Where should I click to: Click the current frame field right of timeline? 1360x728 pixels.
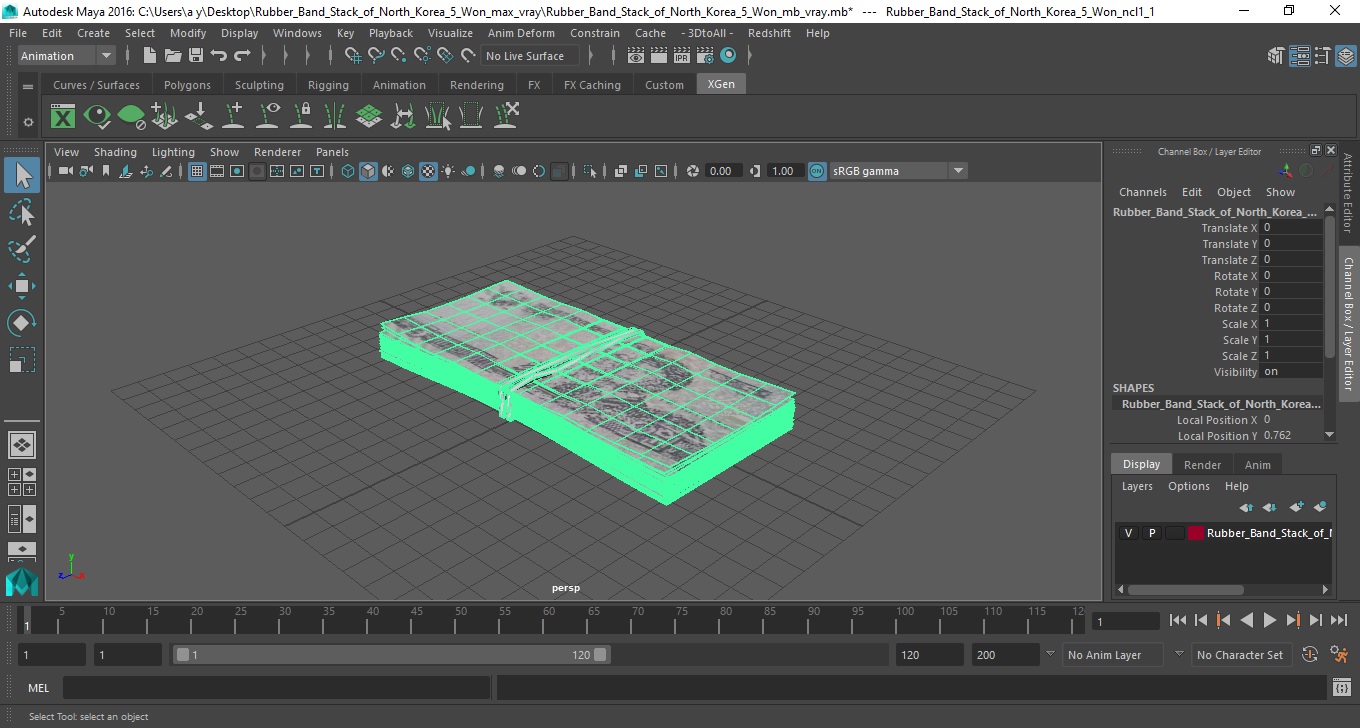point(1126,621)
